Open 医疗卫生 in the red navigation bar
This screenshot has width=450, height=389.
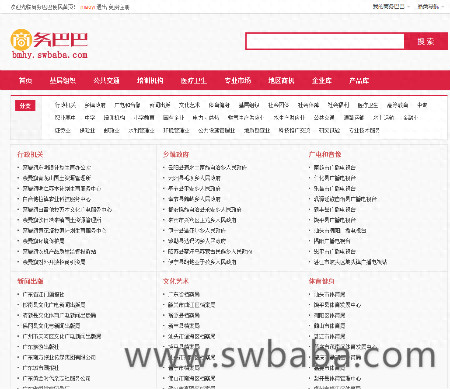(x=194, y=80)
